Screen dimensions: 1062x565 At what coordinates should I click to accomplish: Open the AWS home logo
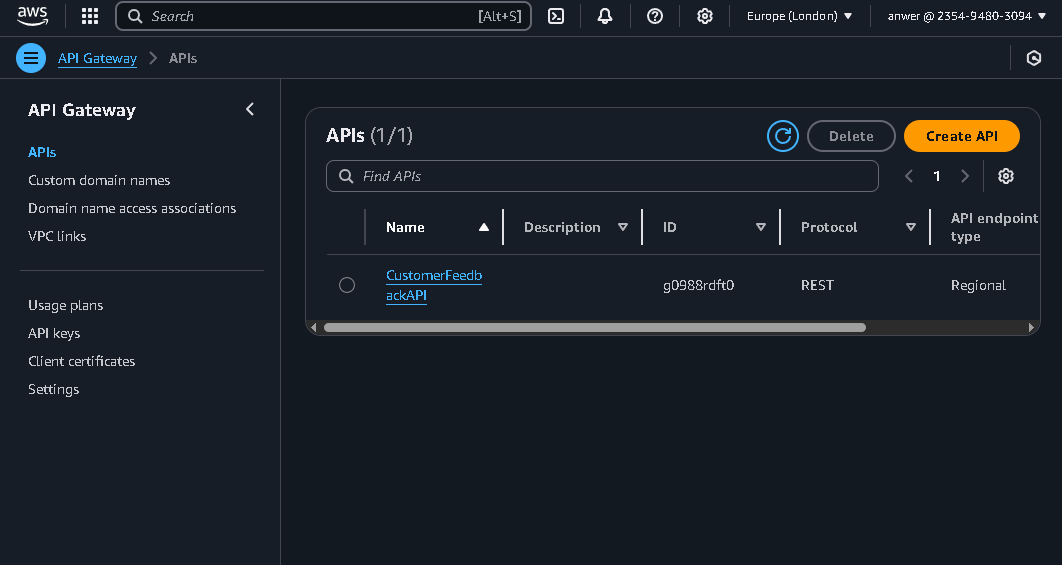coord(33,16)
